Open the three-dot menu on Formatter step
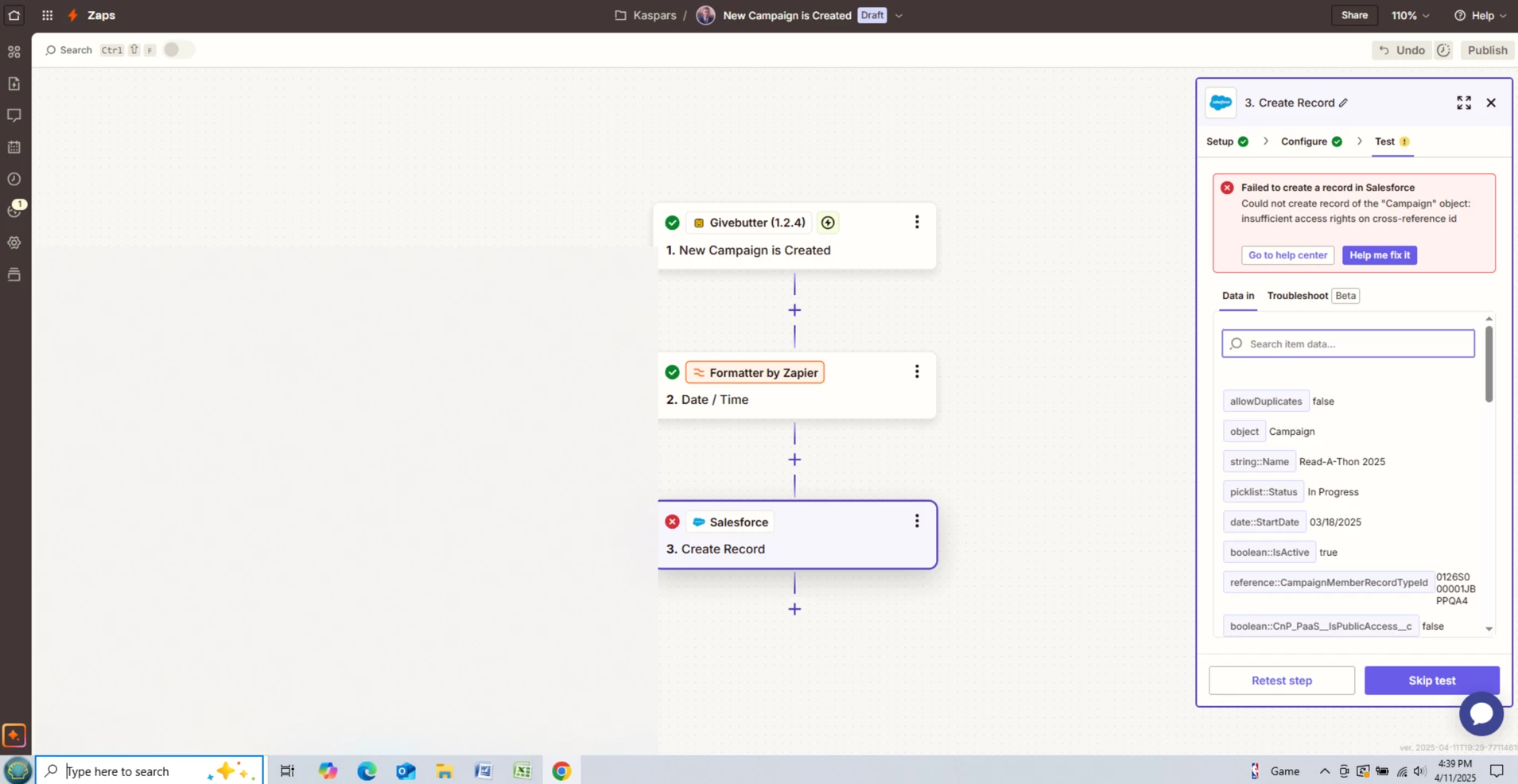1518x784 pixels. [917, 371]
